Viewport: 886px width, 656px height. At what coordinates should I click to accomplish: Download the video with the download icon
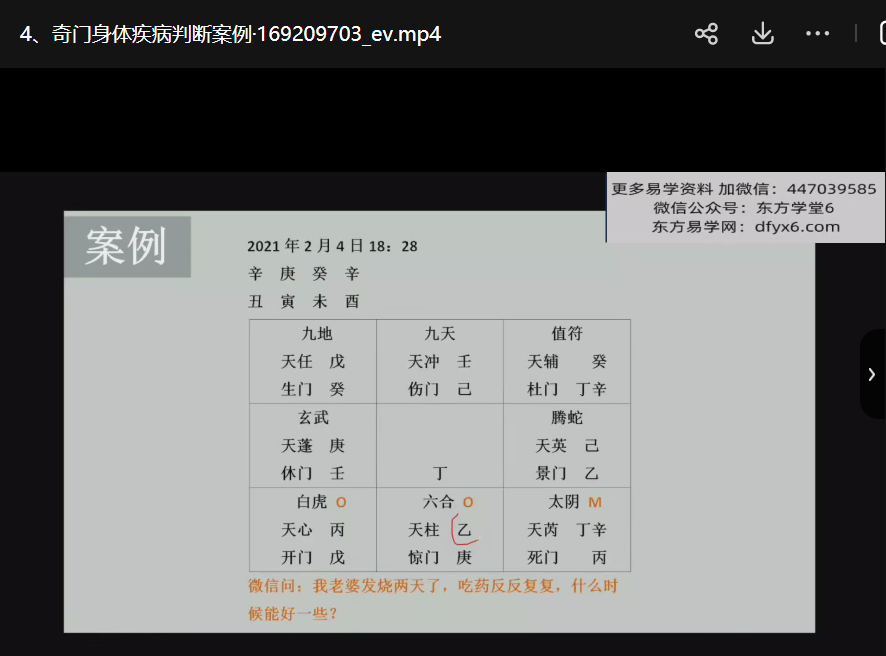(762, 34)
